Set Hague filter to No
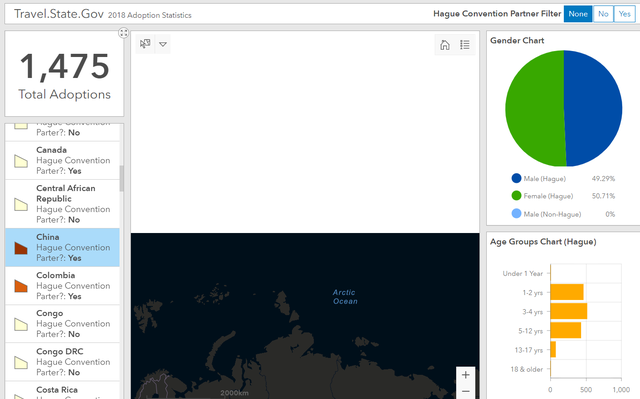This screenshot has height=399, width=640. [603, 14]
